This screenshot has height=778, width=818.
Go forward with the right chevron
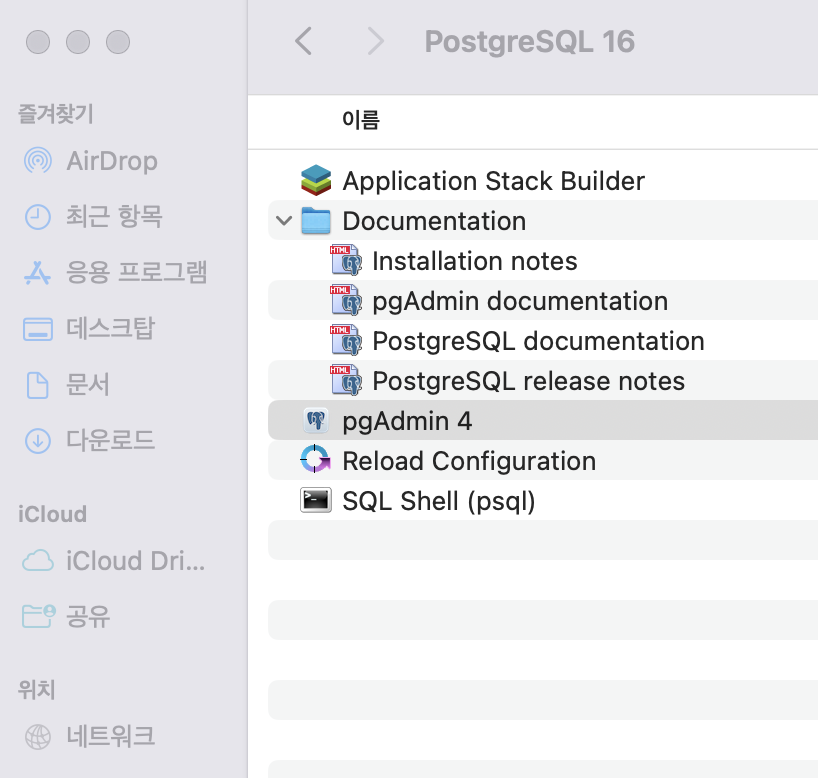pyautogui.click(x=376, y=41)
